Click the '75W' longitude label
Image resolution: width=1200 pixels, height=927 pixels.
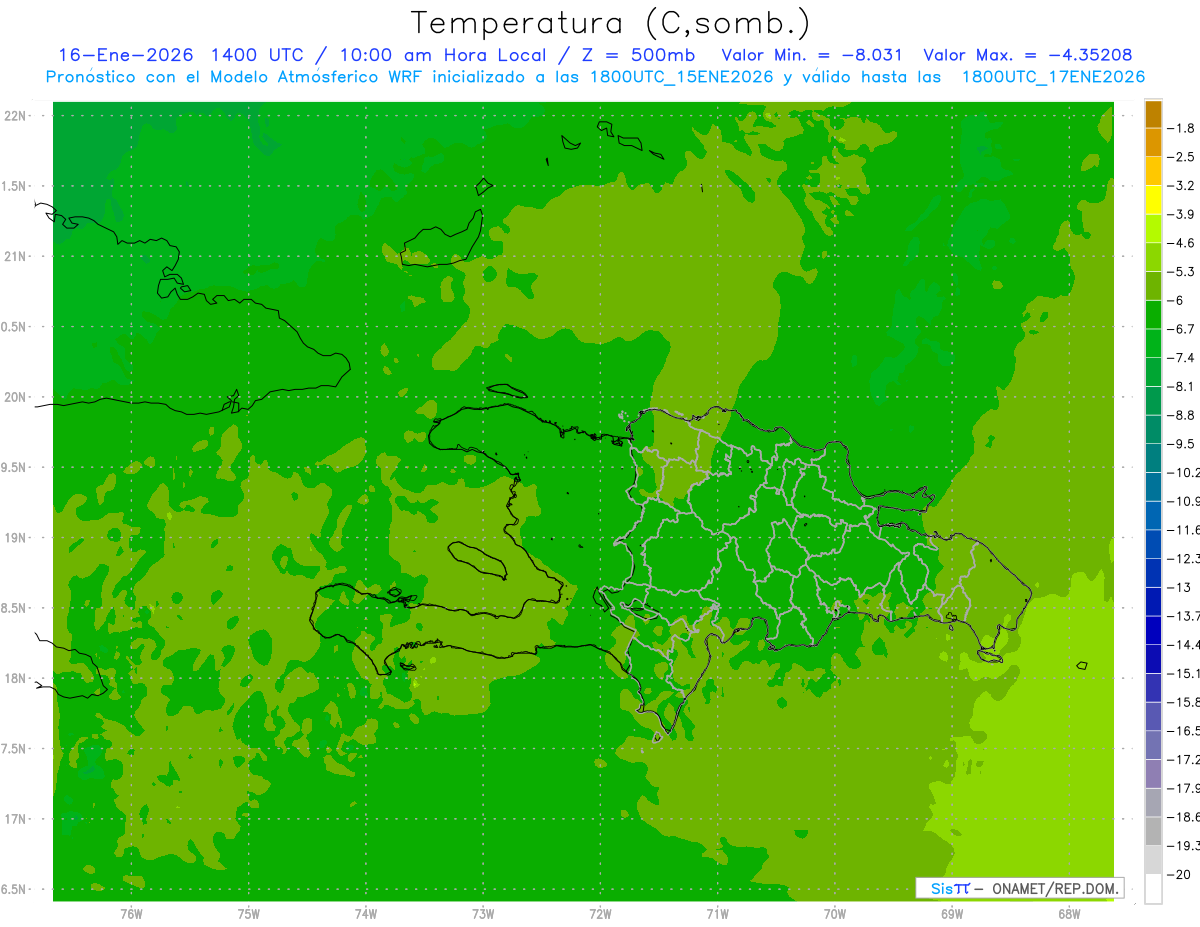[x=249, y=914]
